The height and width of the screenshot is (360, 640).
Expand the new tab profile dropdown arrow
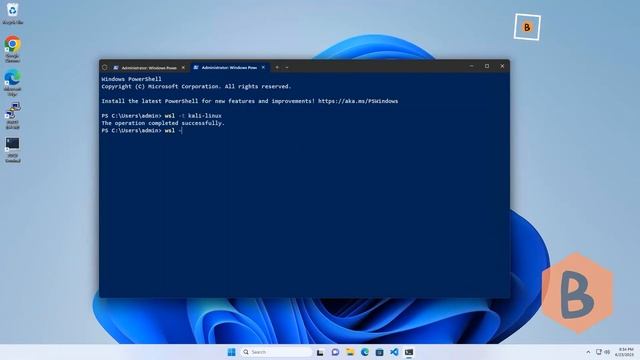point(287,67)
